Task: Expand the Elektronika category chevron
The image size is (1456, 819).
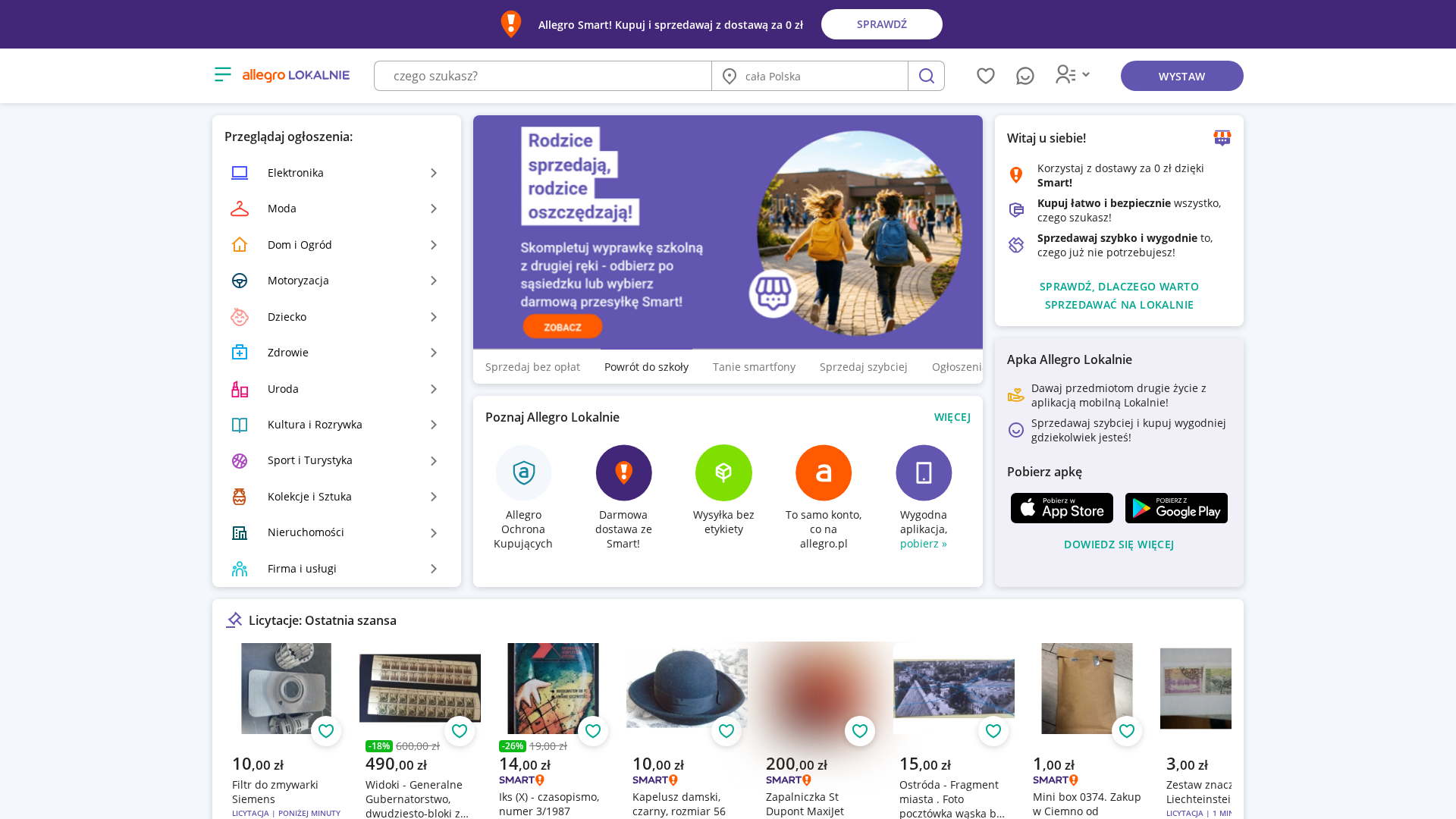Action: coord(434,173)
